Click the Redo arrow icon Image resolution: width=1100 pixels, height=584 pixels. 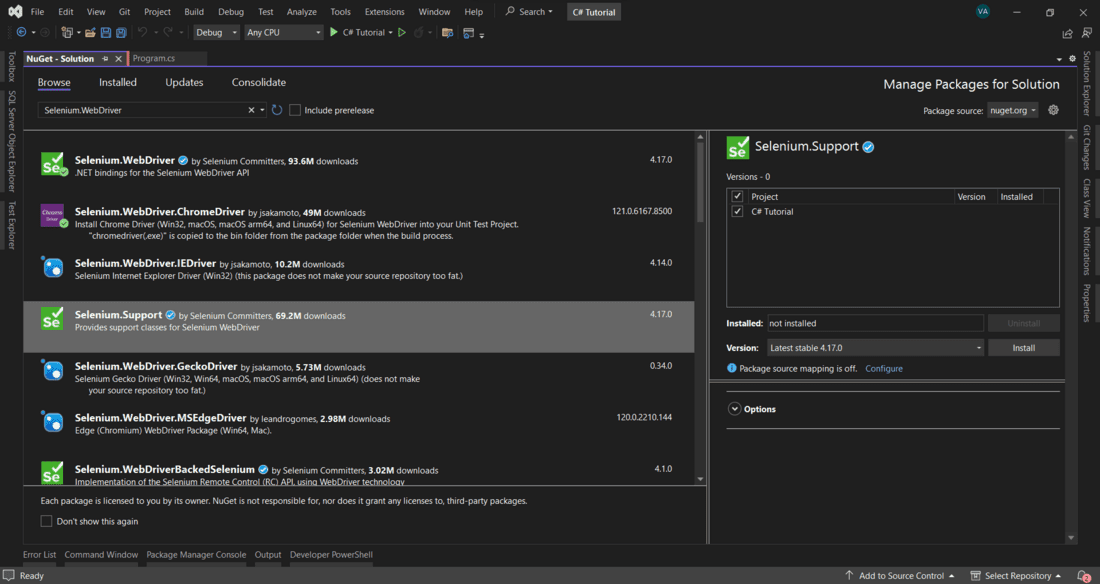coord(168,32)
